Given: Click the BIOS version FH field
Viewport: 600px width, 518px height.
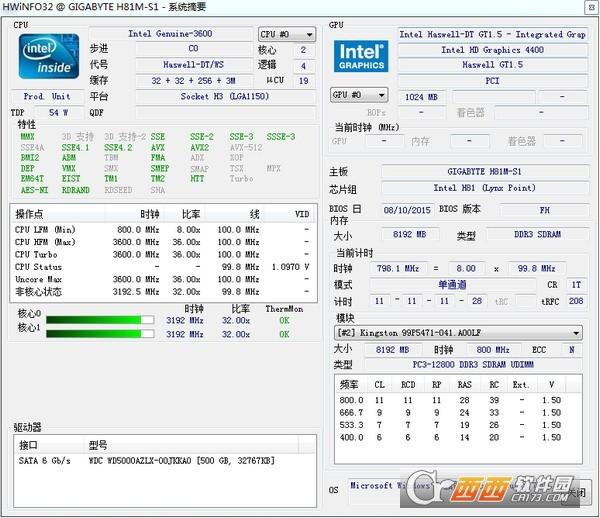Looking at the screenshot, I should click(544, 210).
